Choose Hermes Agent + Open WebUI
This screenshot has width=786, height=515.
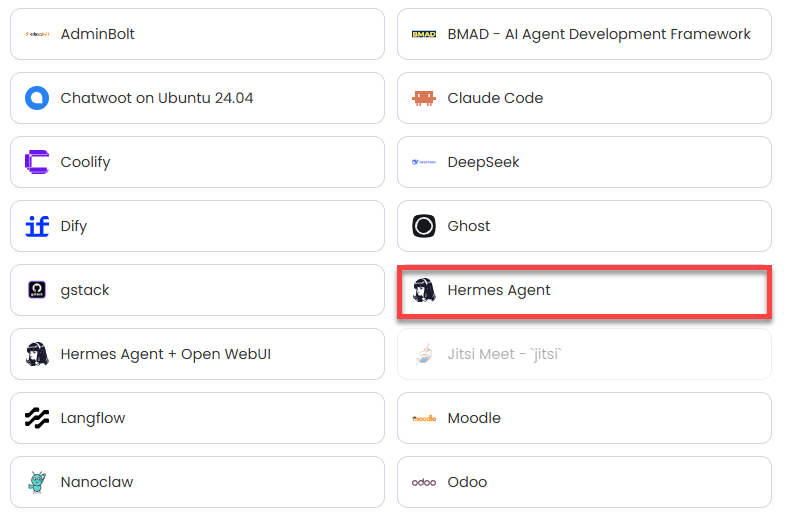tap(198, 354)
